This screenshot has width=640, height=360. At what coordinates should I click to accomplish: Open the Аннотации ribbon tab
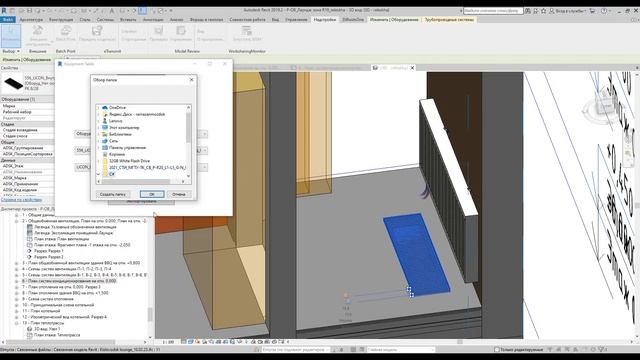pos(153,20)
